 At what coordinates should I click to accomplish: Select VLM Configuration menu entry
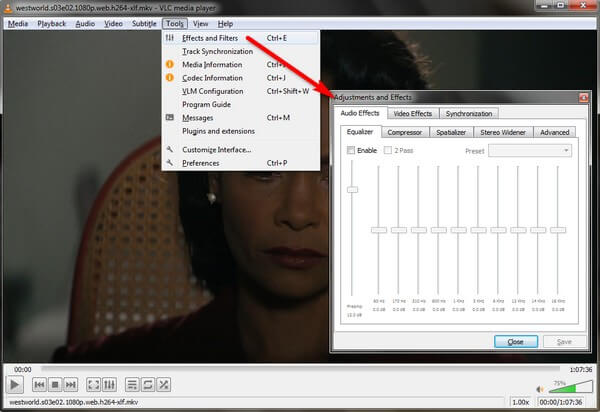(x=241, y=91)
